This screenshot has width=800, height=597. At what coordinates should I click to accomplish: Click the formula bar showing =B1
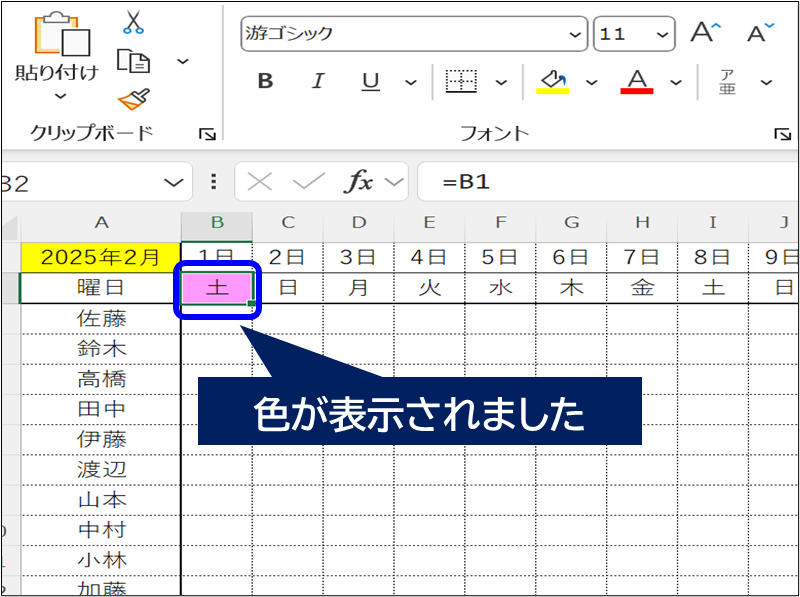click(x=600, y=182)
